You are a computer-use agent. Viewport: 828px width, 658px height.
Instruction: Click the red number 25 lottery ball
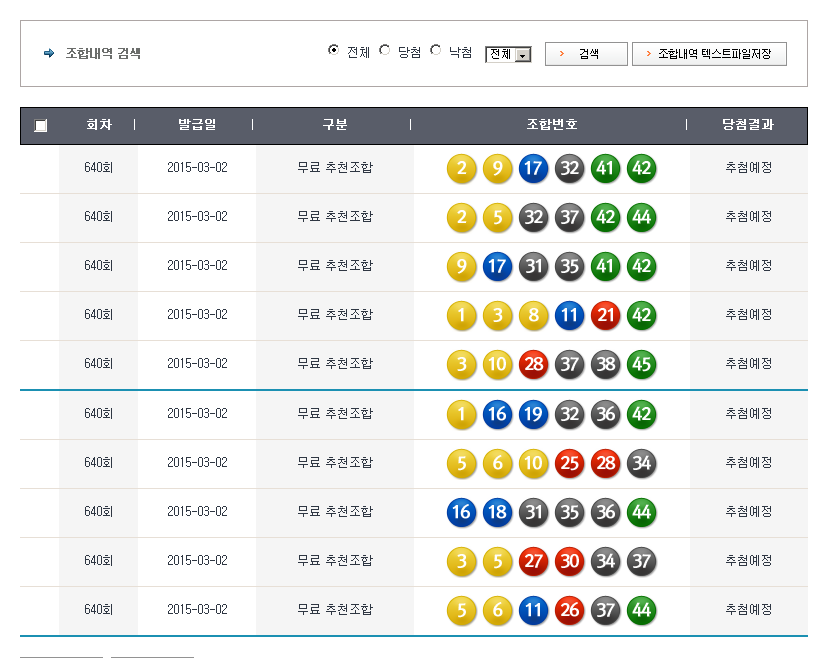[569, 463]
